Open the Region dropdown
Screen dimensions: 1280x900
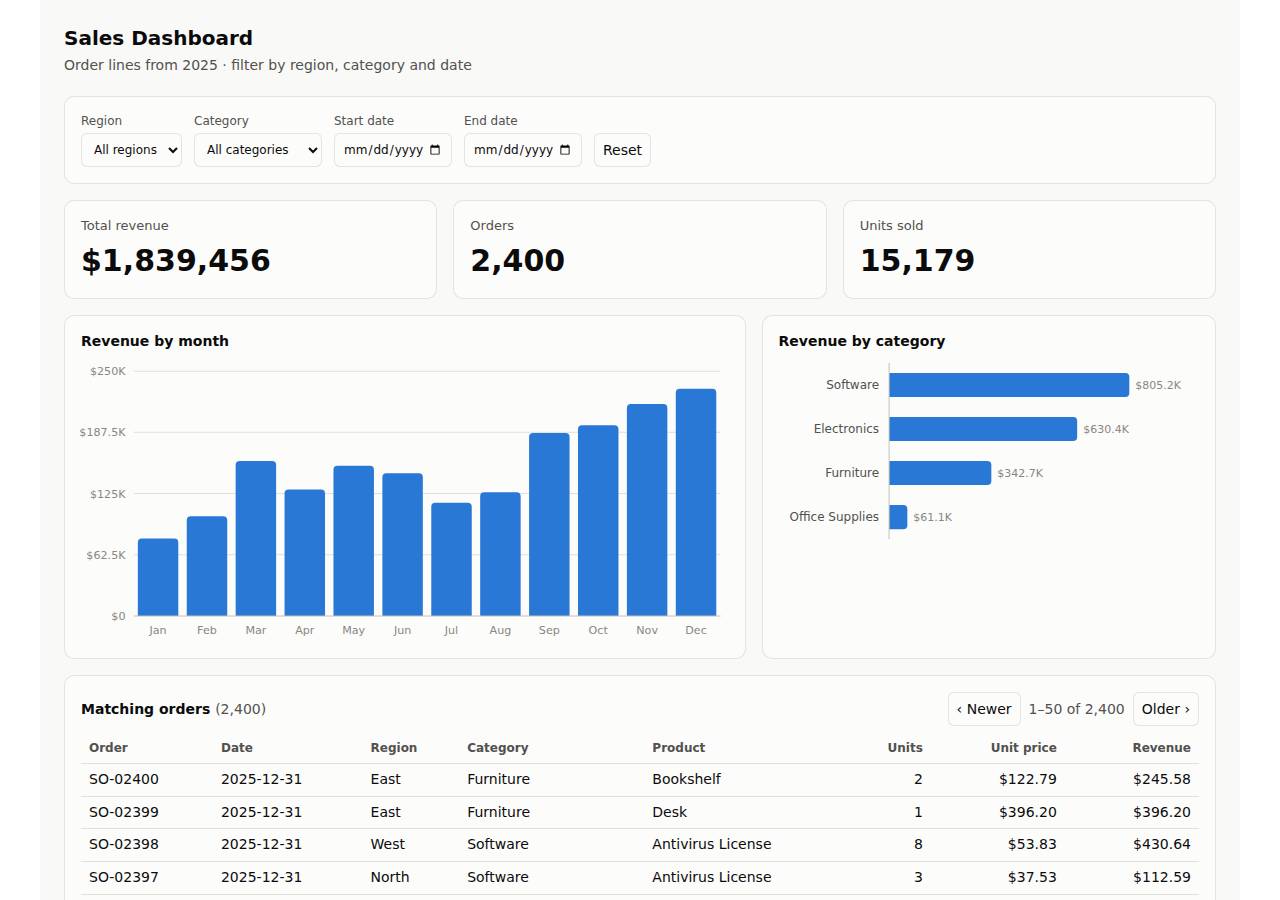point(131,150)
